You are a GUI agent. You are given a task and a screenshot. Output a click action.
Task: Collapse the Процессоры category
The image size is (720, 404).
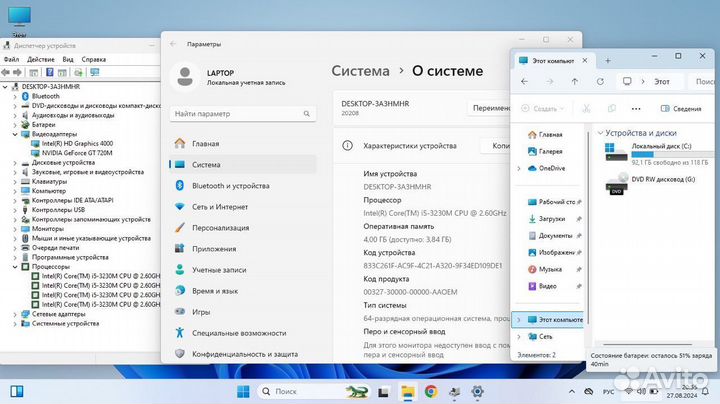point(15,267)
